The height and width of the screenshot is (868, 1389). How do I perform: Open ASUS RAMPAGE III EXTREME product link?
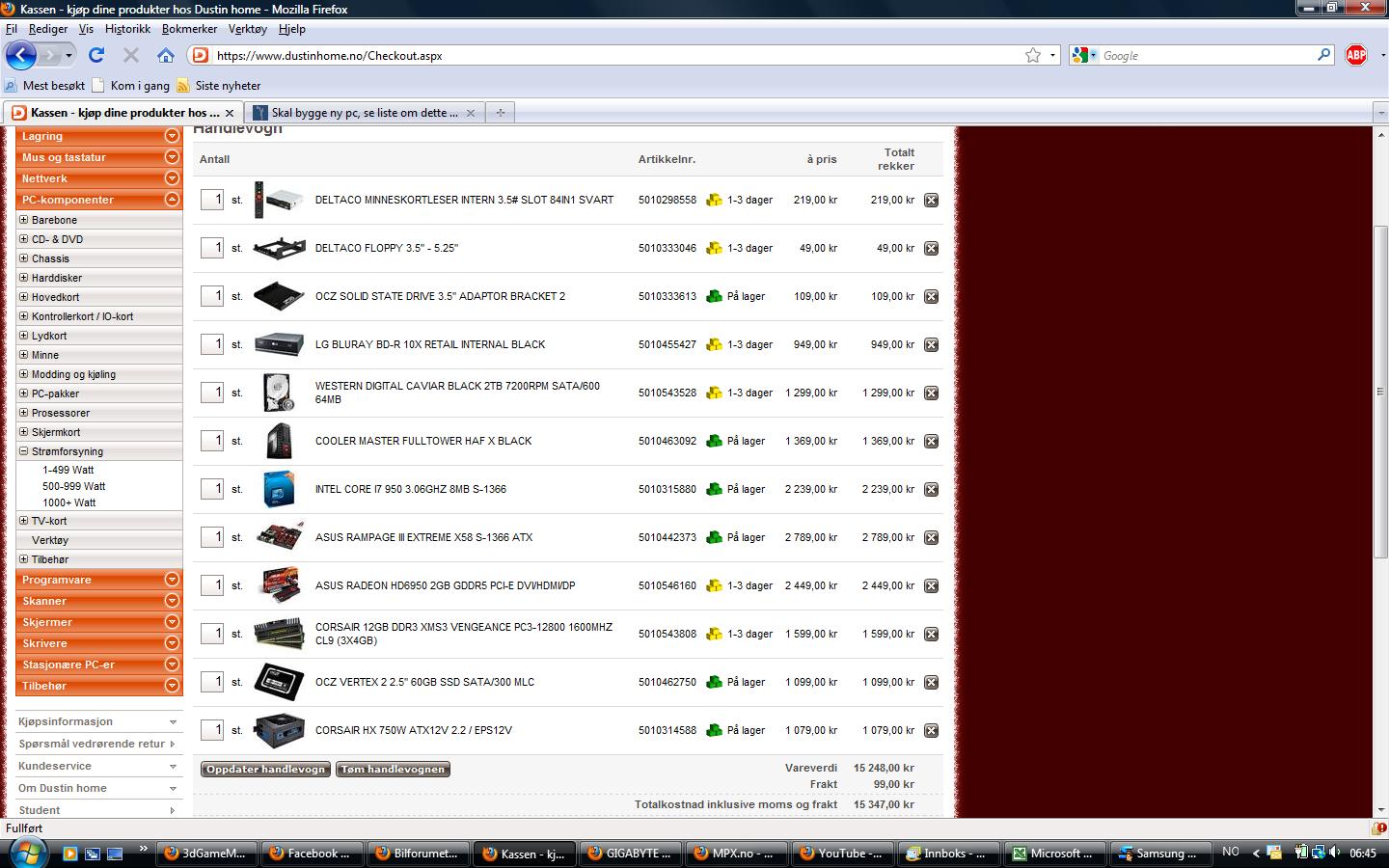tap(423, 537)
